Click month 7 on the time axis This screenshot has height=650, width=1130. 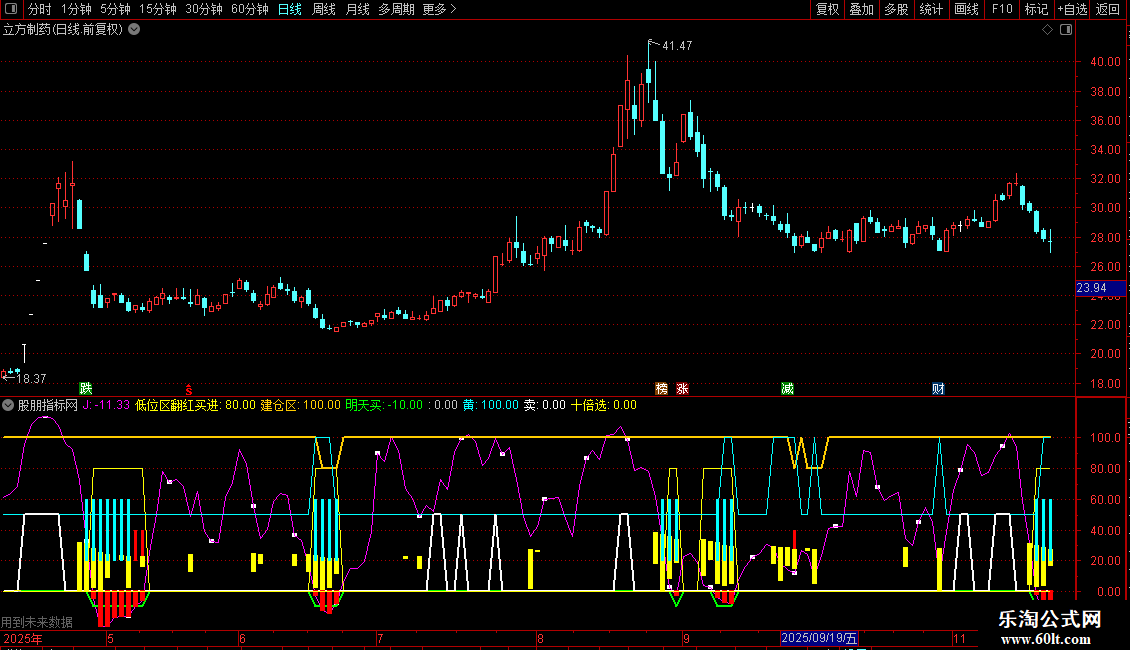(380, 638)
